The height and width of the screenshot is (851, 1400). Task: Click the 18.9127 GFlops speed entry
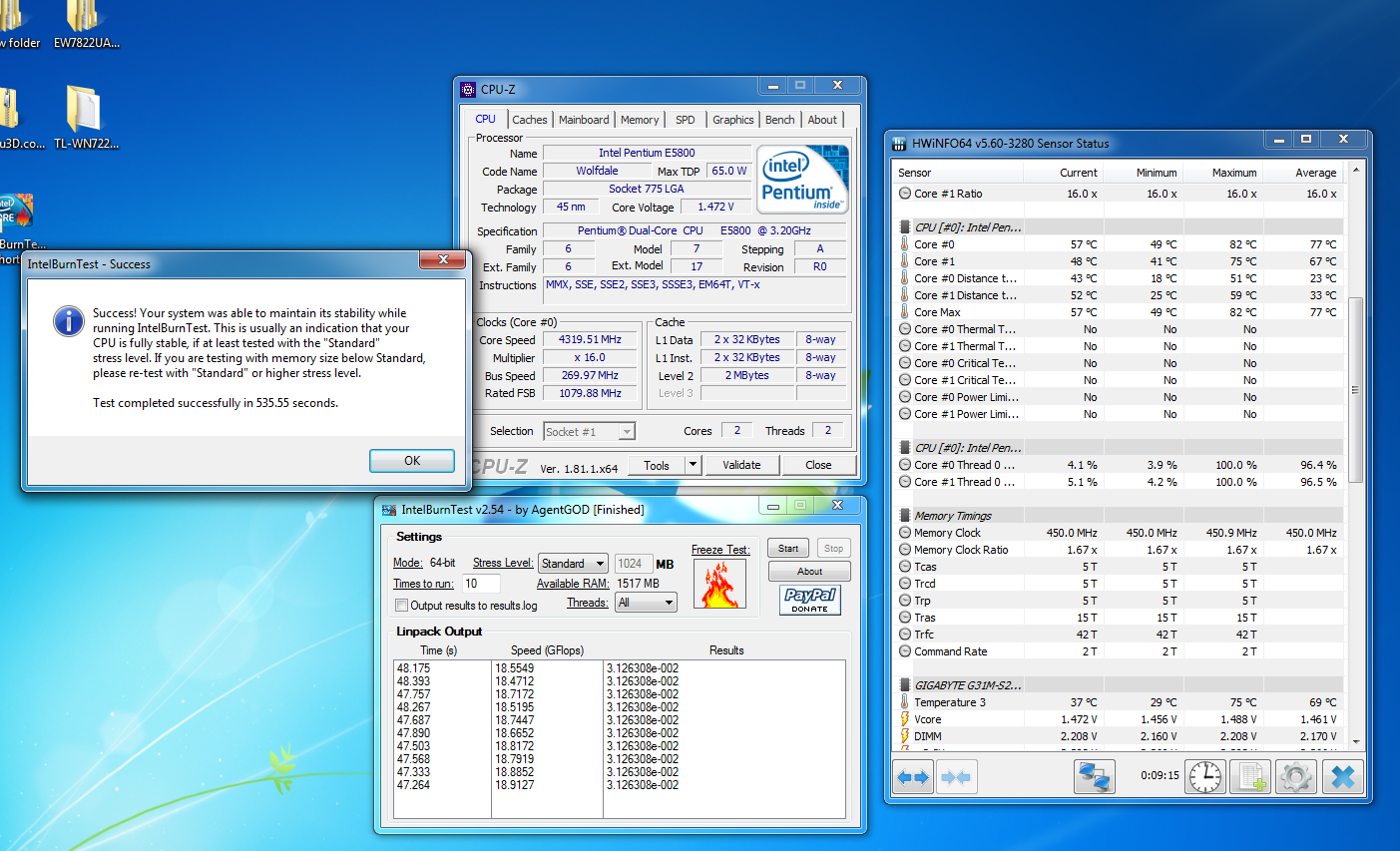pos(514,785)
